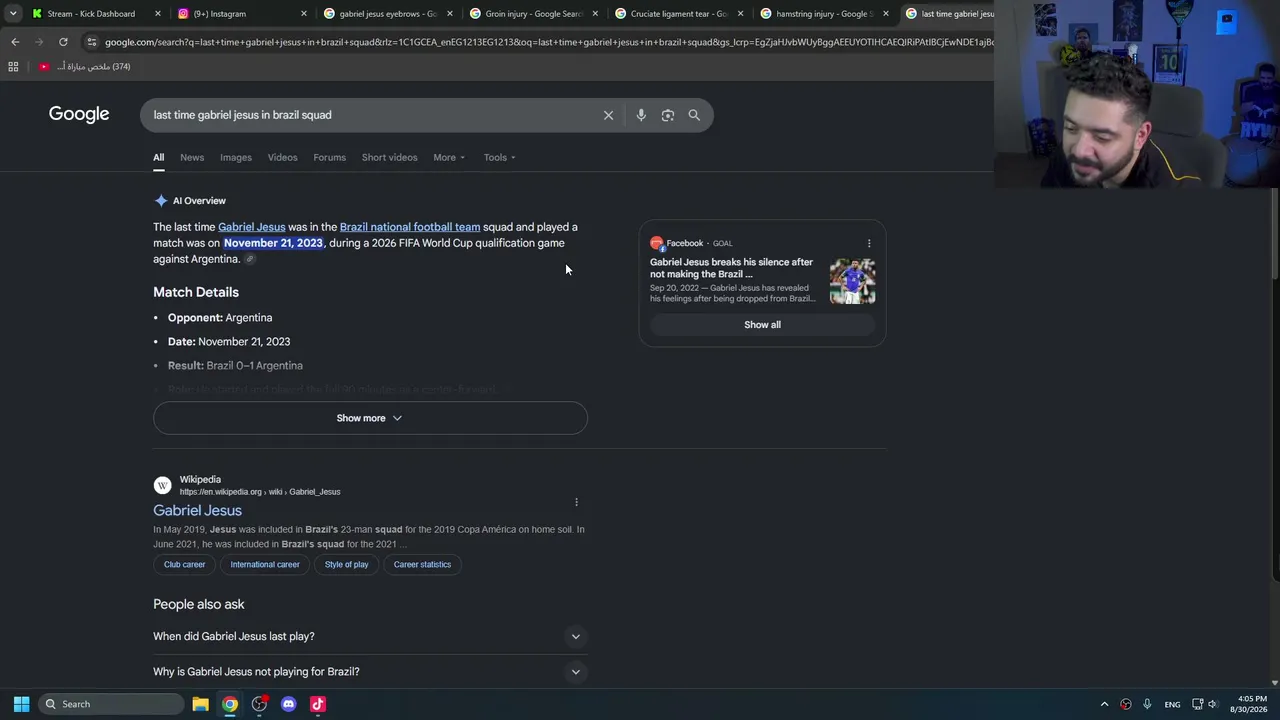This screenshot has width=1280, height=720.
Task: Click the red antivirus icon in the system tray
Action: (1126, 704)
